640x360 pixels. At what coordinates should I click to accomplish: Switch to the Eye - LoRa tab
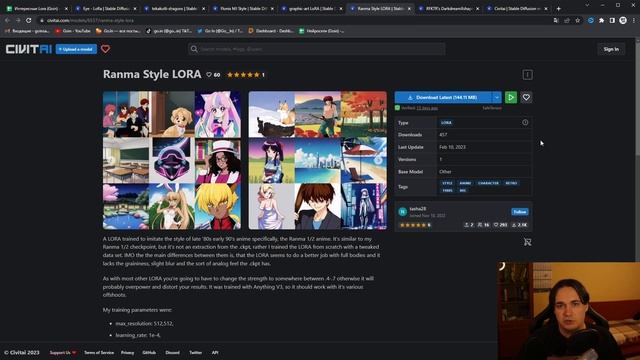[x=105, y=8]
